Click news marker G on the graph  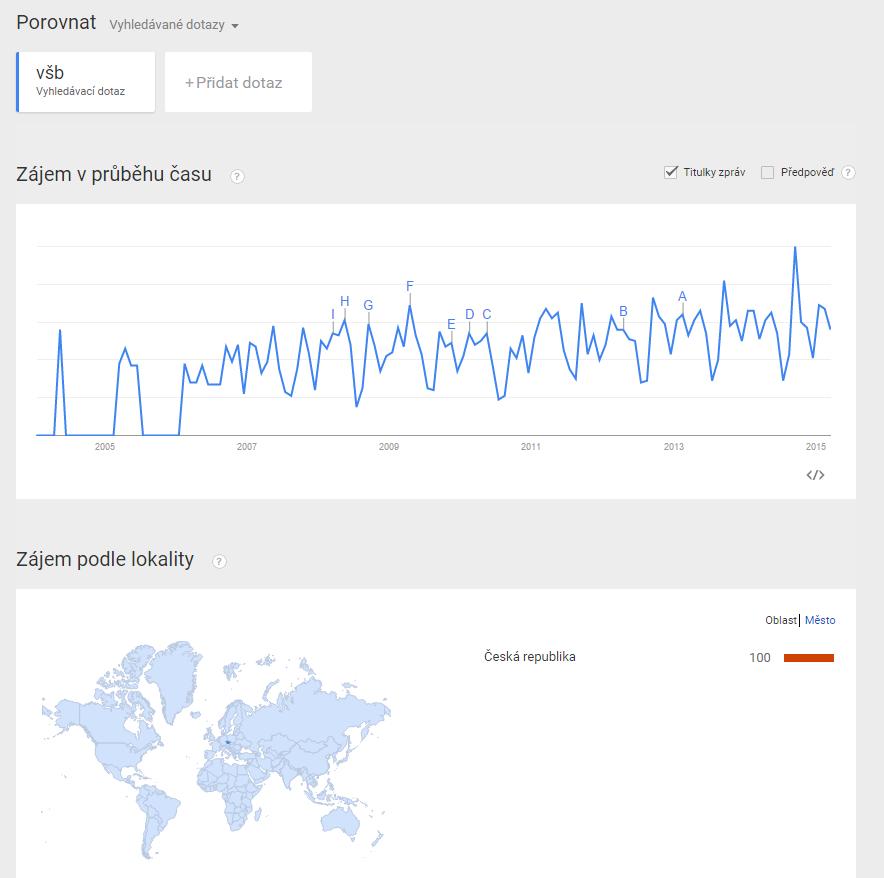(x=368, y=305)
